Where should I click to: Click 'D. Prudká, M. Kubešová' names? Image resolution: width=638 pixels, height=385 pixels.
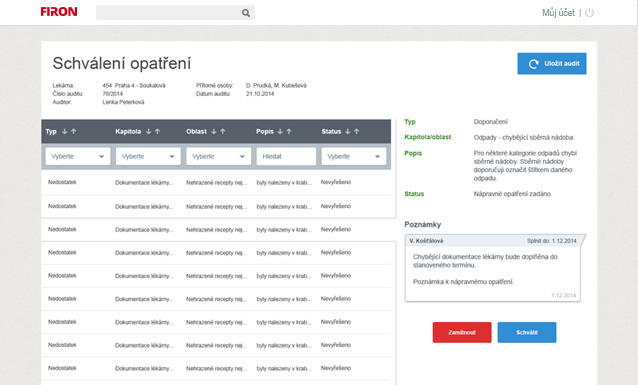(x=276, y=85)
